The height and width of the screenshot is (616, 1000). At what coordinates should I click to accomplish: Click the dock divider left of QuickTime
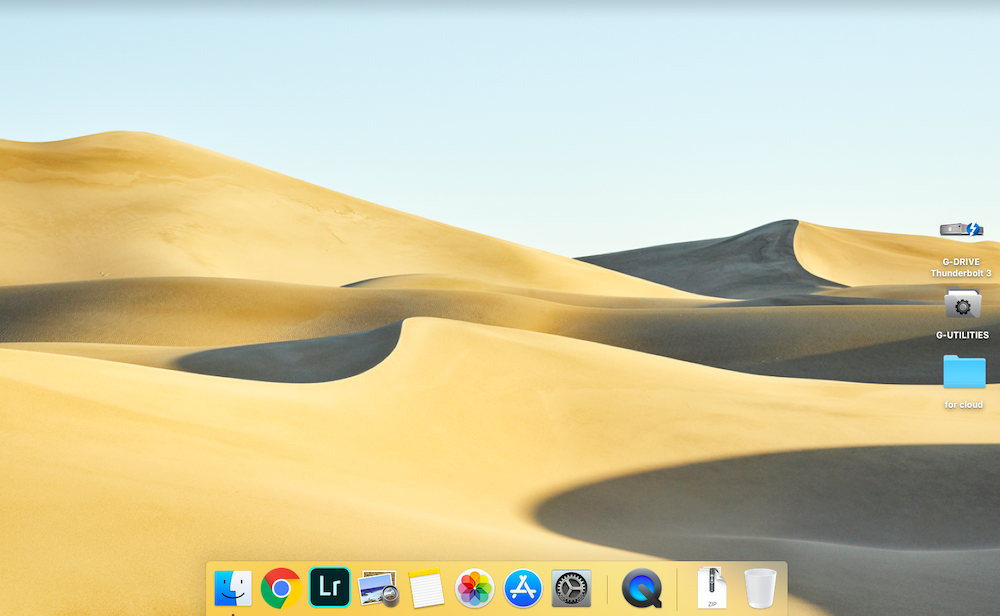[607, 589]
